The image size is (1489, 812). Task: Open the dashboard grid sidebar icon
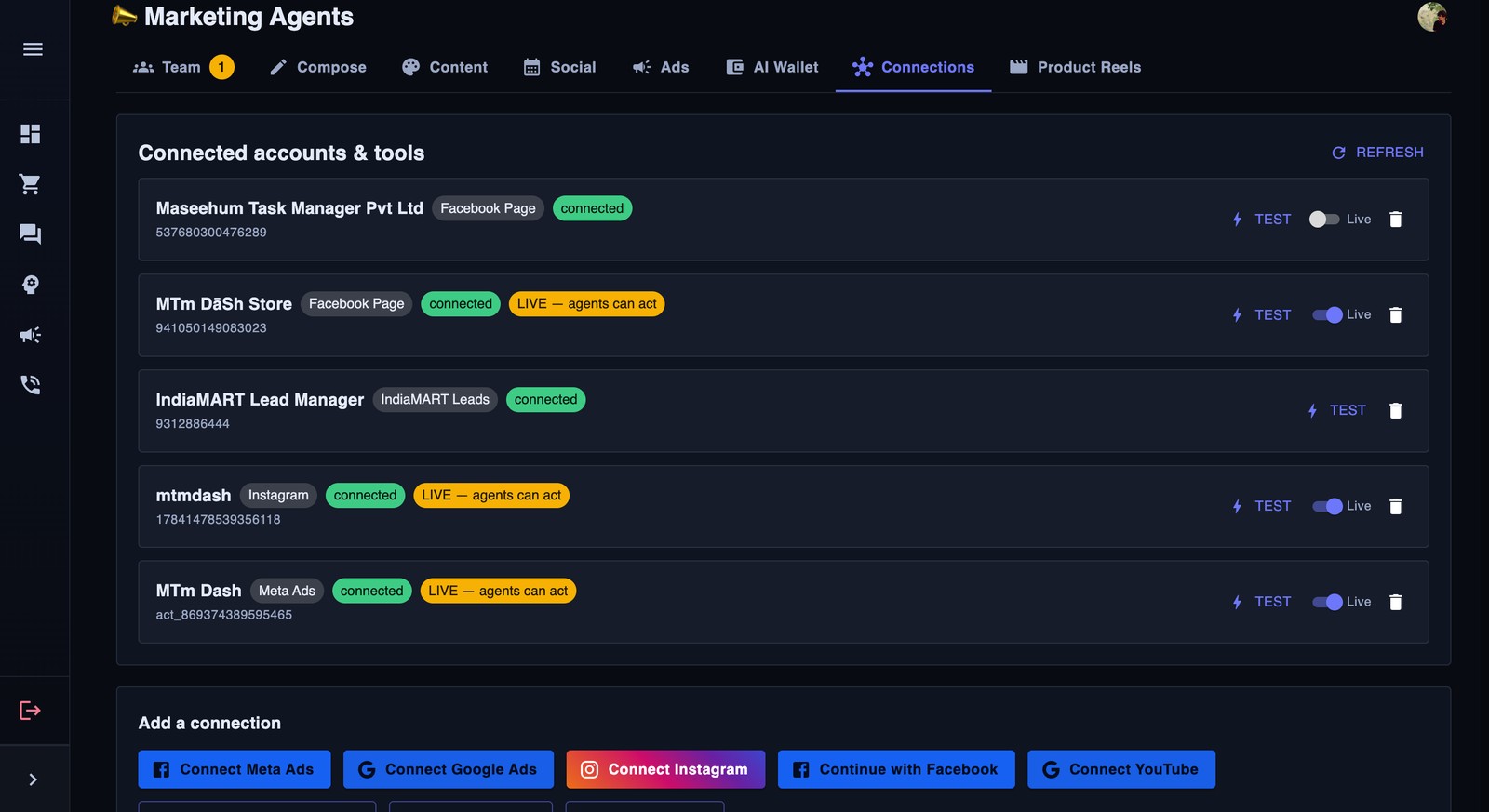coord(31,134)
